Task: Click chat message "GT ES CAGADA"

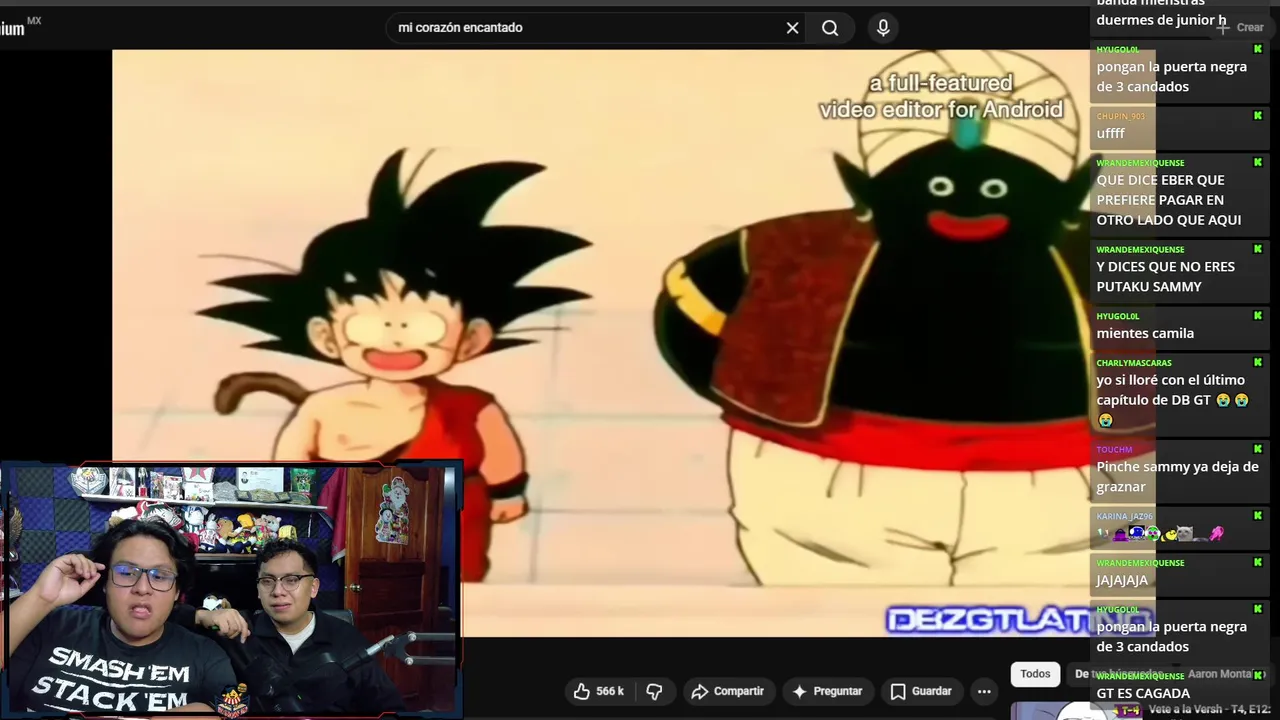Action: (x=1143, y=693)
